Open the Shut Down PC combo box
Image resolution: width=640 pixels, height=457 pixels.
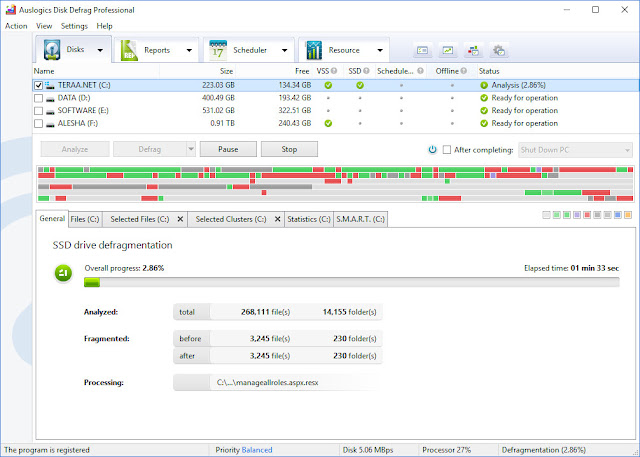(x=576, y=150)
